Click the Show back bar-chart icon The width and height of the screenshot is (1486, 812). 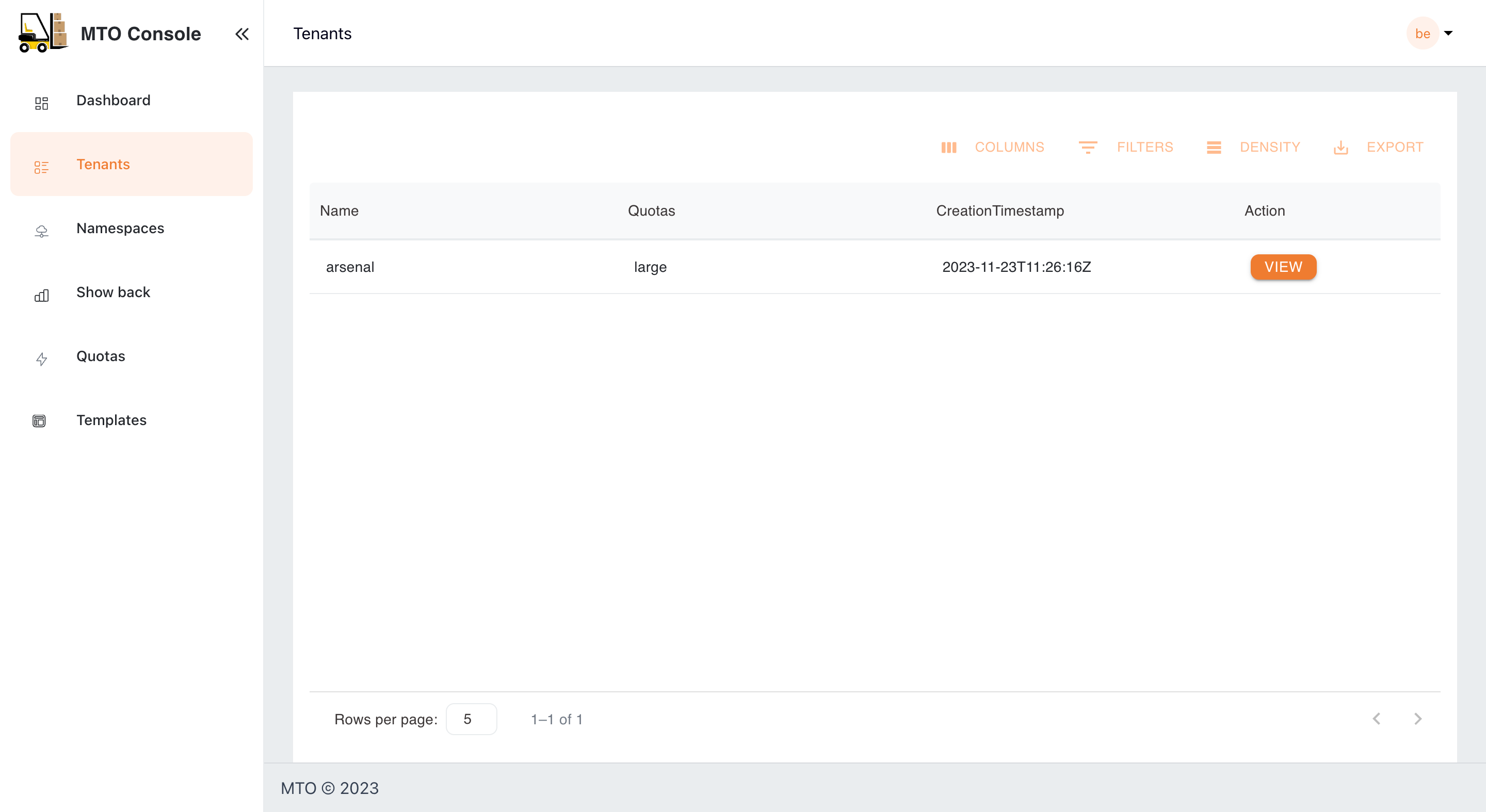(x=41, y=295)
